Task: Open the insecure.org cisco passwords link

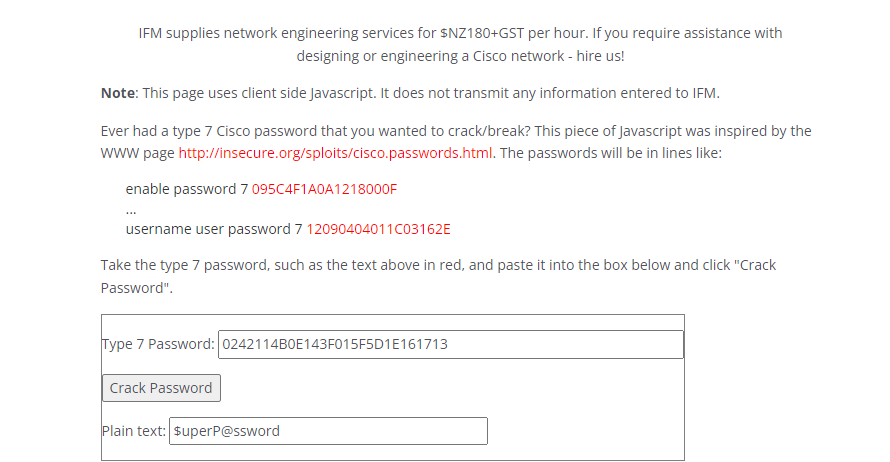Action: point(335,153)
